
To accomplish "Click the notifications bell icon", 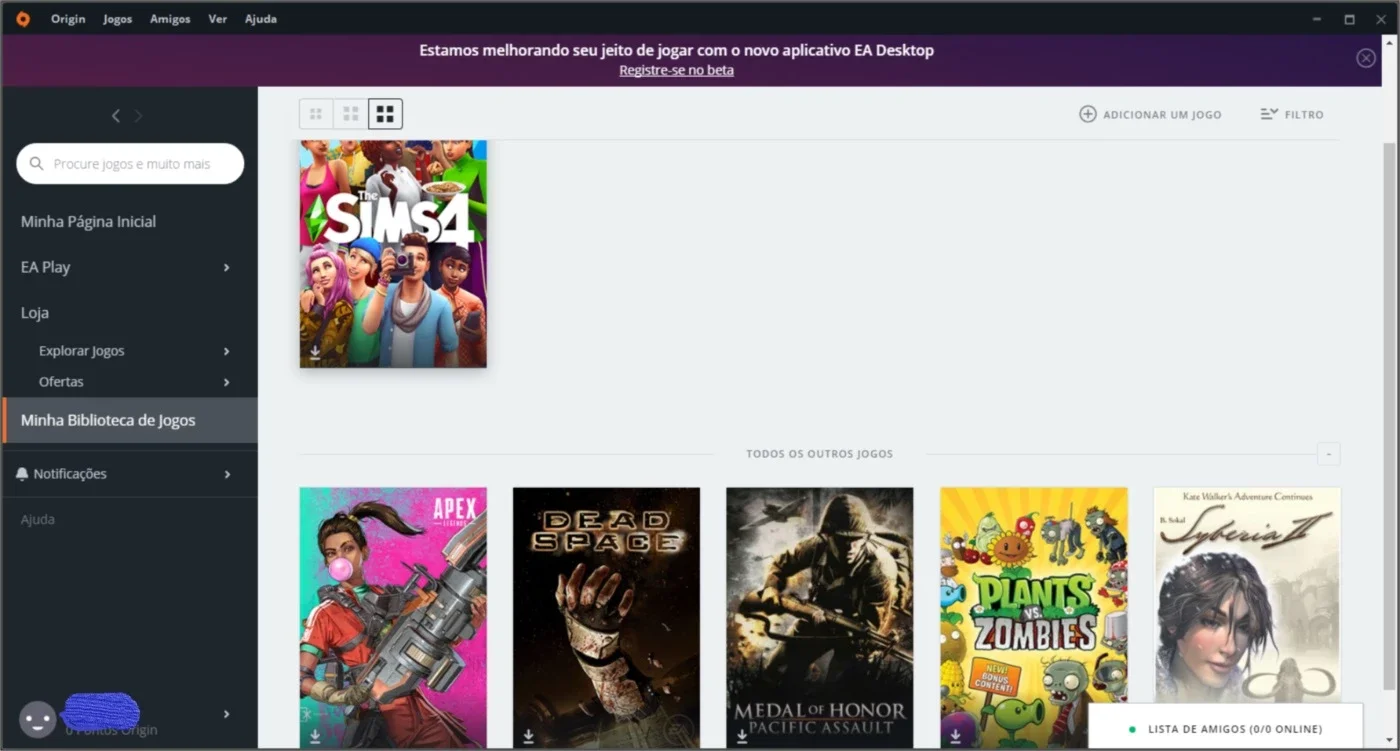I will tap(22, 474).
